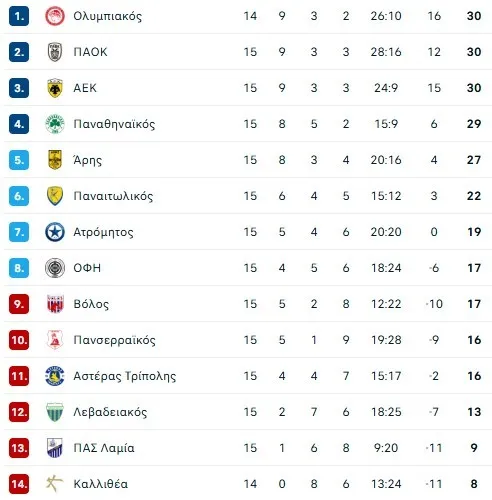Screen dimensions: 492x500
Task: Click the PAOK club crest icon
Action: (55, 52)
